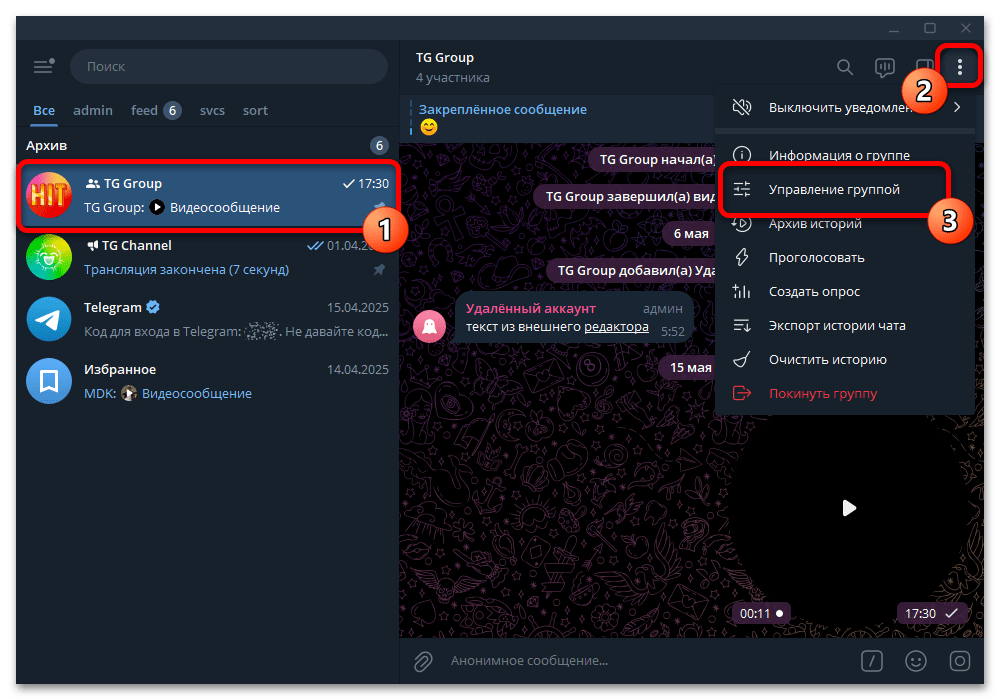Maximize the Telegram window
The width and height of the screenshot is (1000, 700).
pyautogui.click(x=930, y=28)
